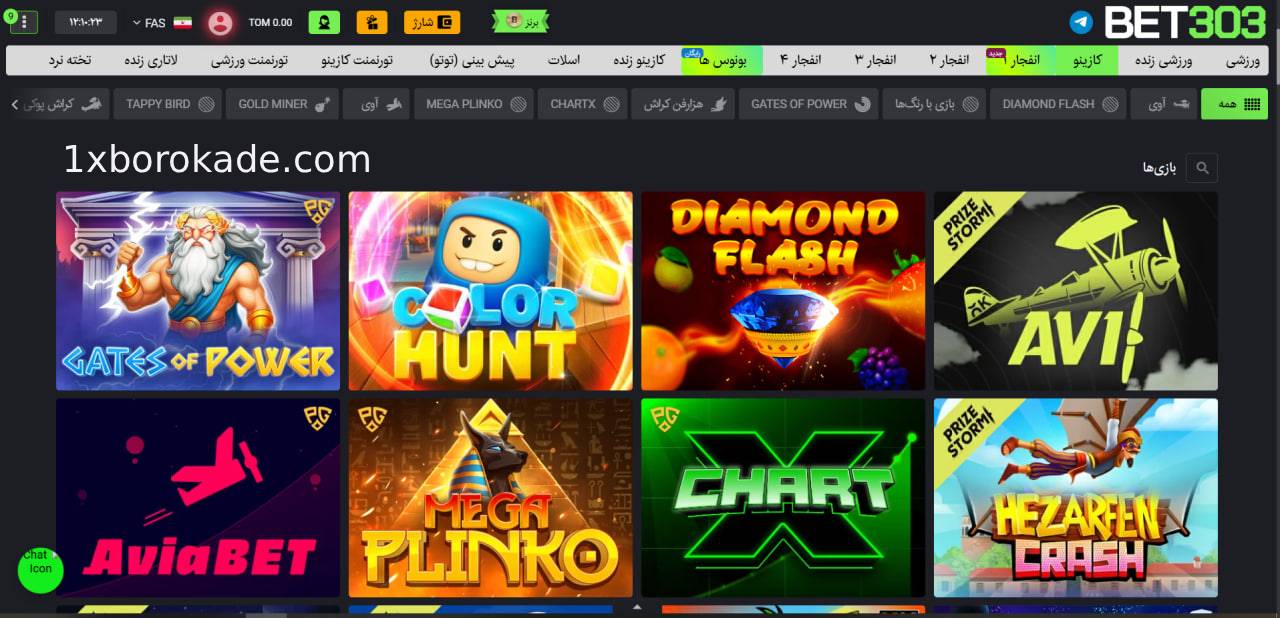This screenshot has height=618, width=1280.
Task: Open the Telegram channel icon
Action: pyautogui.click(x=1081, y=22)
